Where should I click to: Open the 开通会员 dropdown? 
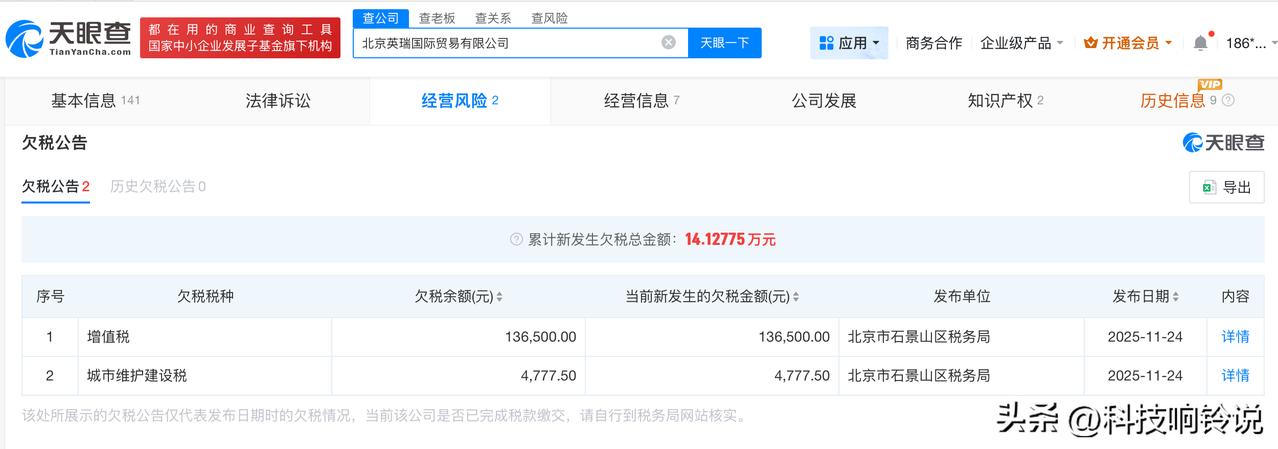click(x=1129, y=43)
